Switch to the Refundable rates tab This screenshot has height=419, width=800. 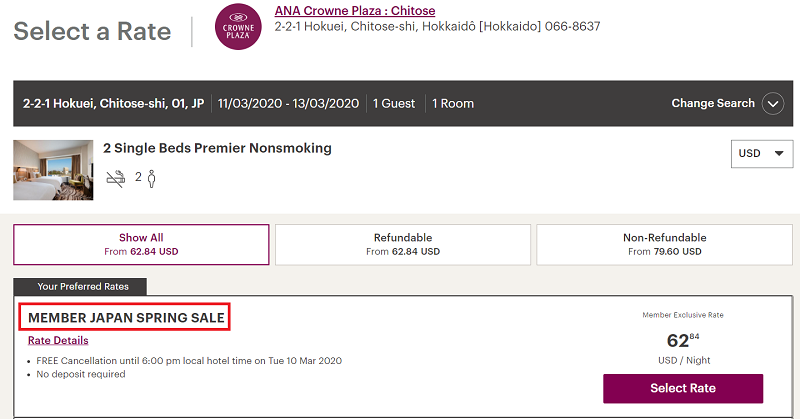click(x=403, y=244)
